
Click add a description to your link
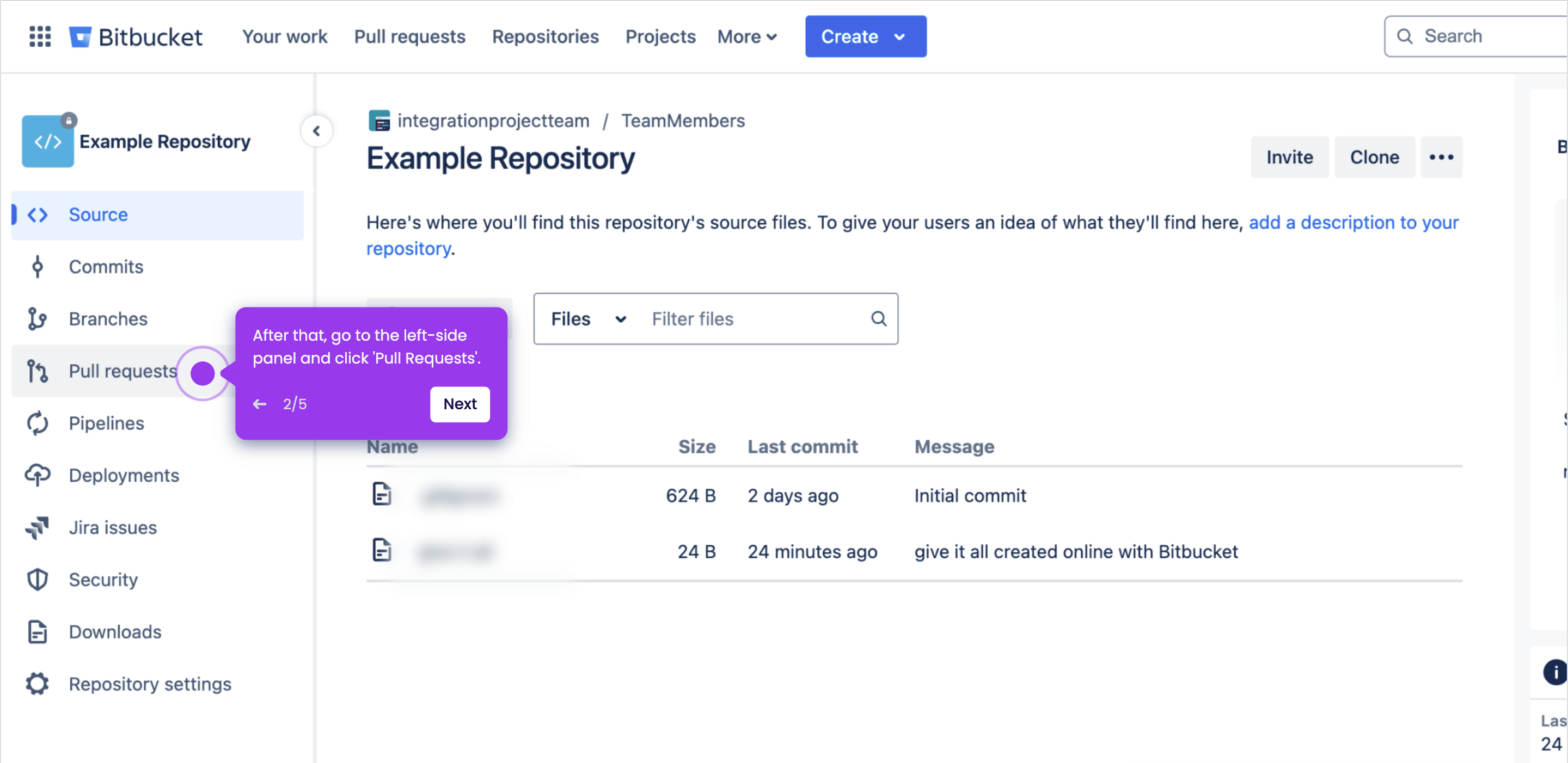point(1353,222)
